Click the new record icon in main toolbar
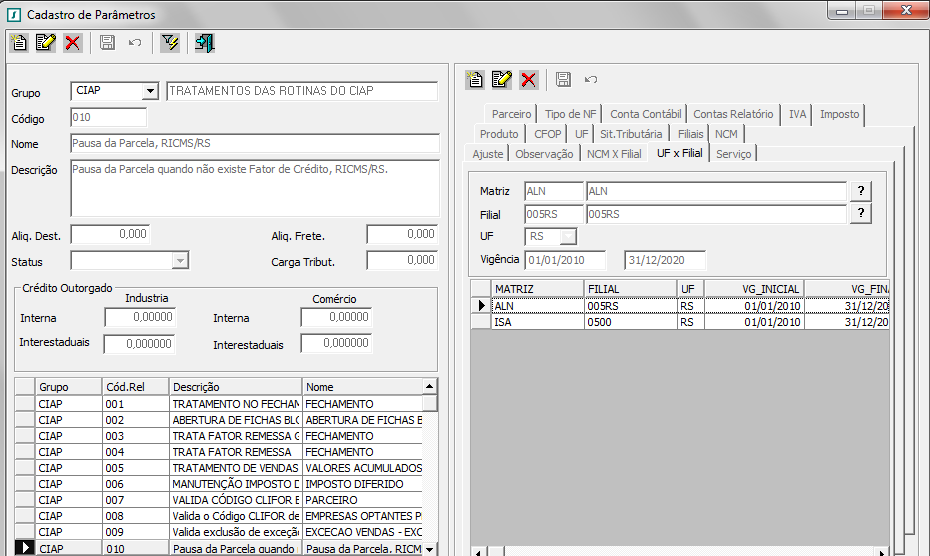Image resolution: width=930 pixels, height=556 pixels. (x=19, y=42)
